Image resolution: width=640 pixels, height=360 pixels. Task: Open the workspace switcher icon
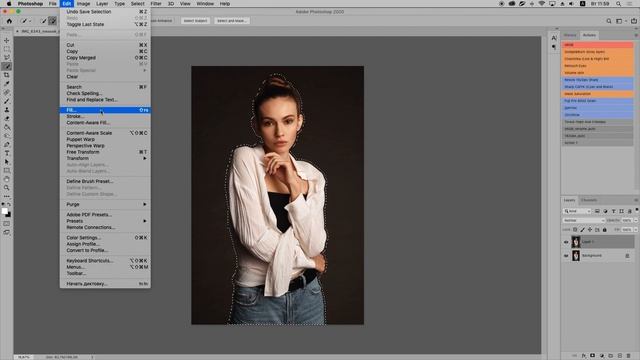point(620,21)
